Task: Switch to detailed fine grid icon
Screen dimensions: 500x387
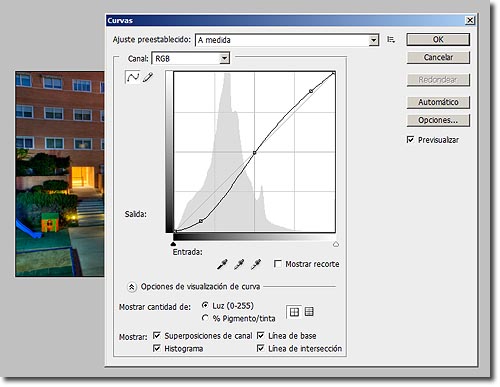Action: [309, 312]
